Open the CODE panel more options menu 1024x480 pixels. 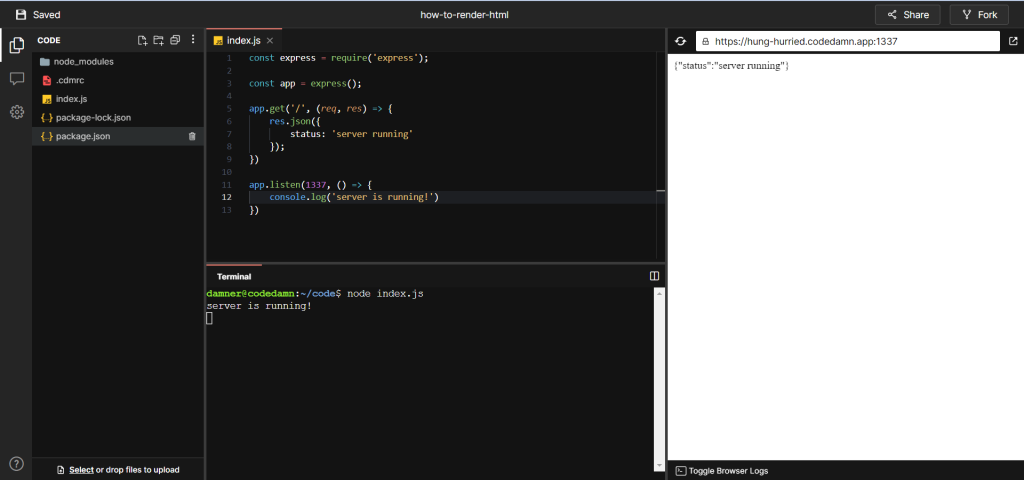(x=193, y=40)
